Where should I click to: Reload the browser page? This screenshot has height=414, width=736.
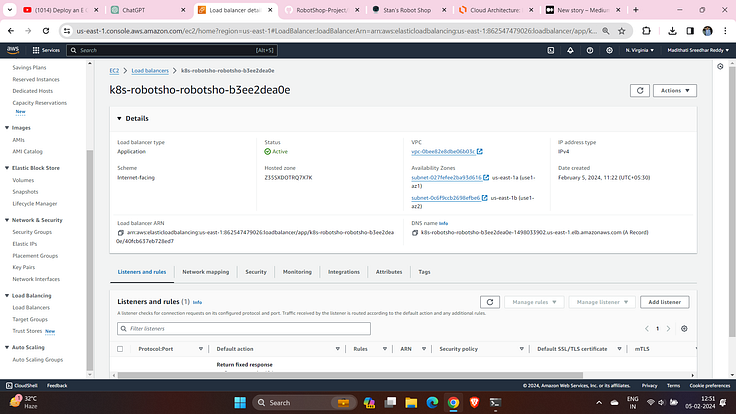(x=46, y=31)
